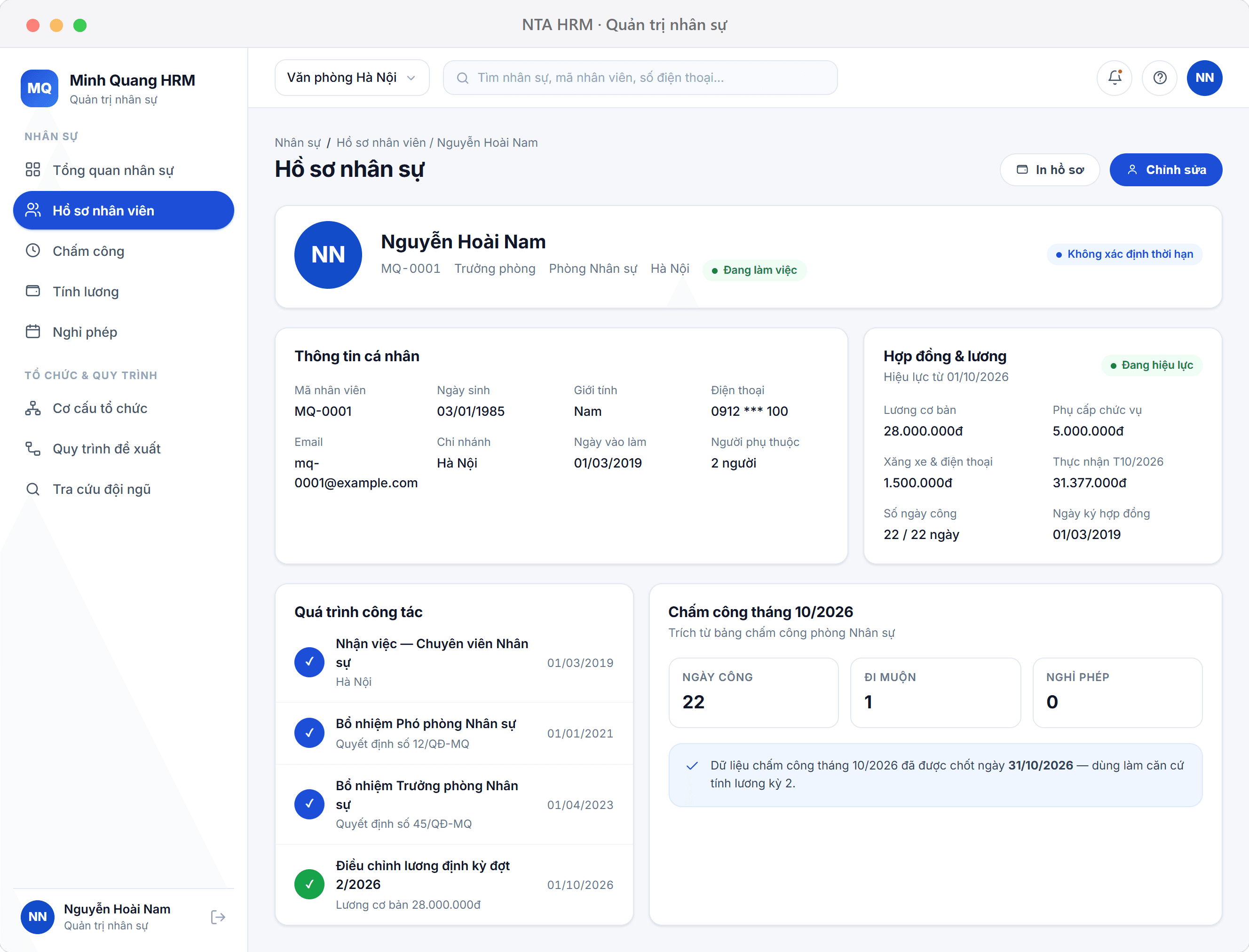Click the search magnifier icon in search bar
Image resolution: width=1249 pixels, height=952 pixels.
[462, 78]
